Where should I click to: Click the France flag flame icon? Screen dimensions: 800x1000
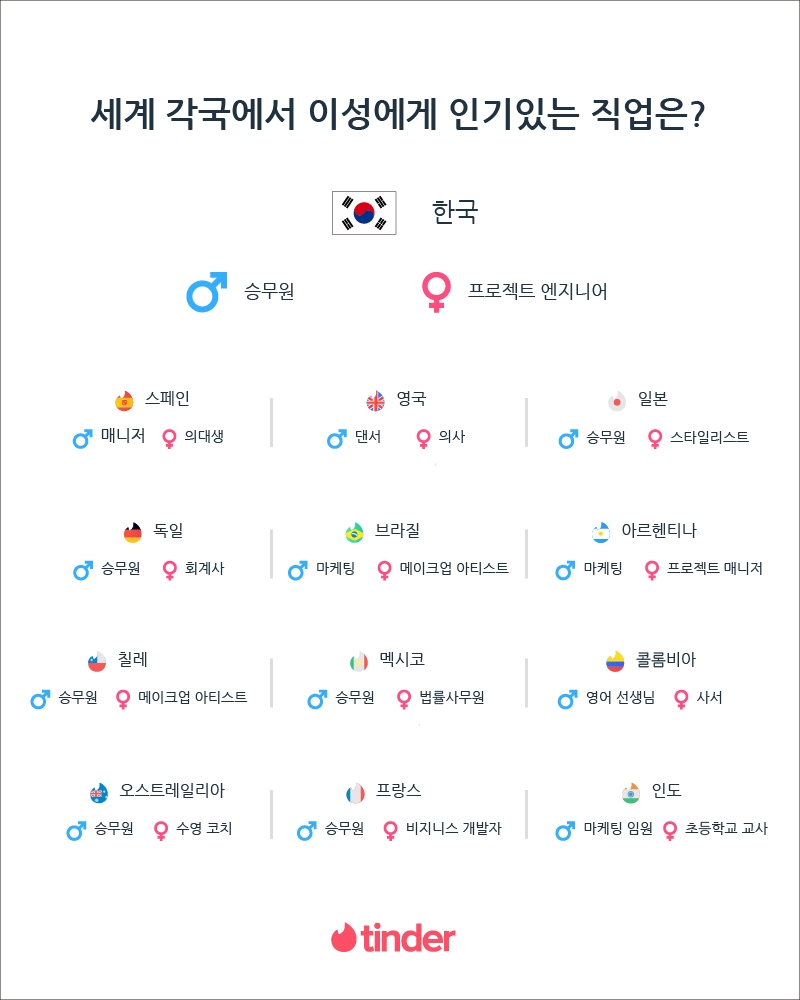355,793
